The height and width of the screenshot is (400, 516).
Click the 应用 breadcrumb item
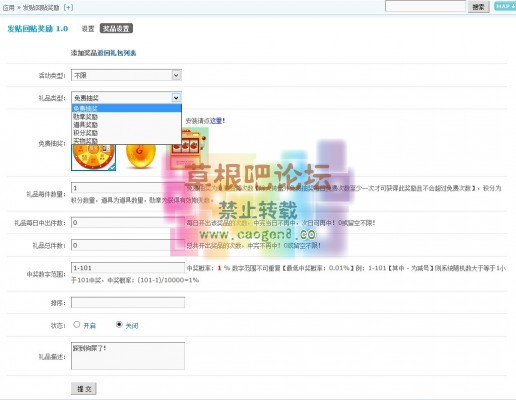(8, 8)
